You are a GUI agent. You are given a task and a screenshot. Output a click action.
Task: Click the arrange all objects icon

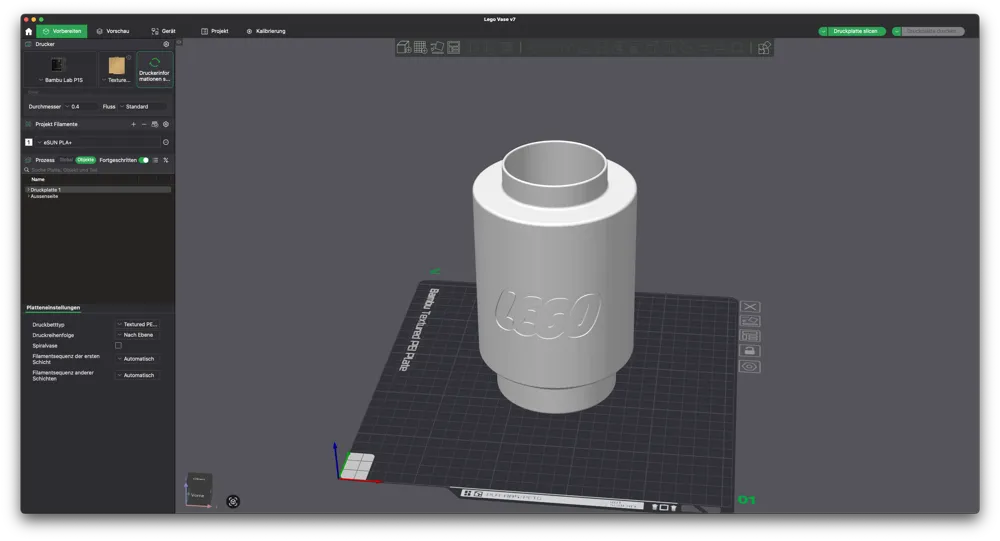[x=453, y=47]
